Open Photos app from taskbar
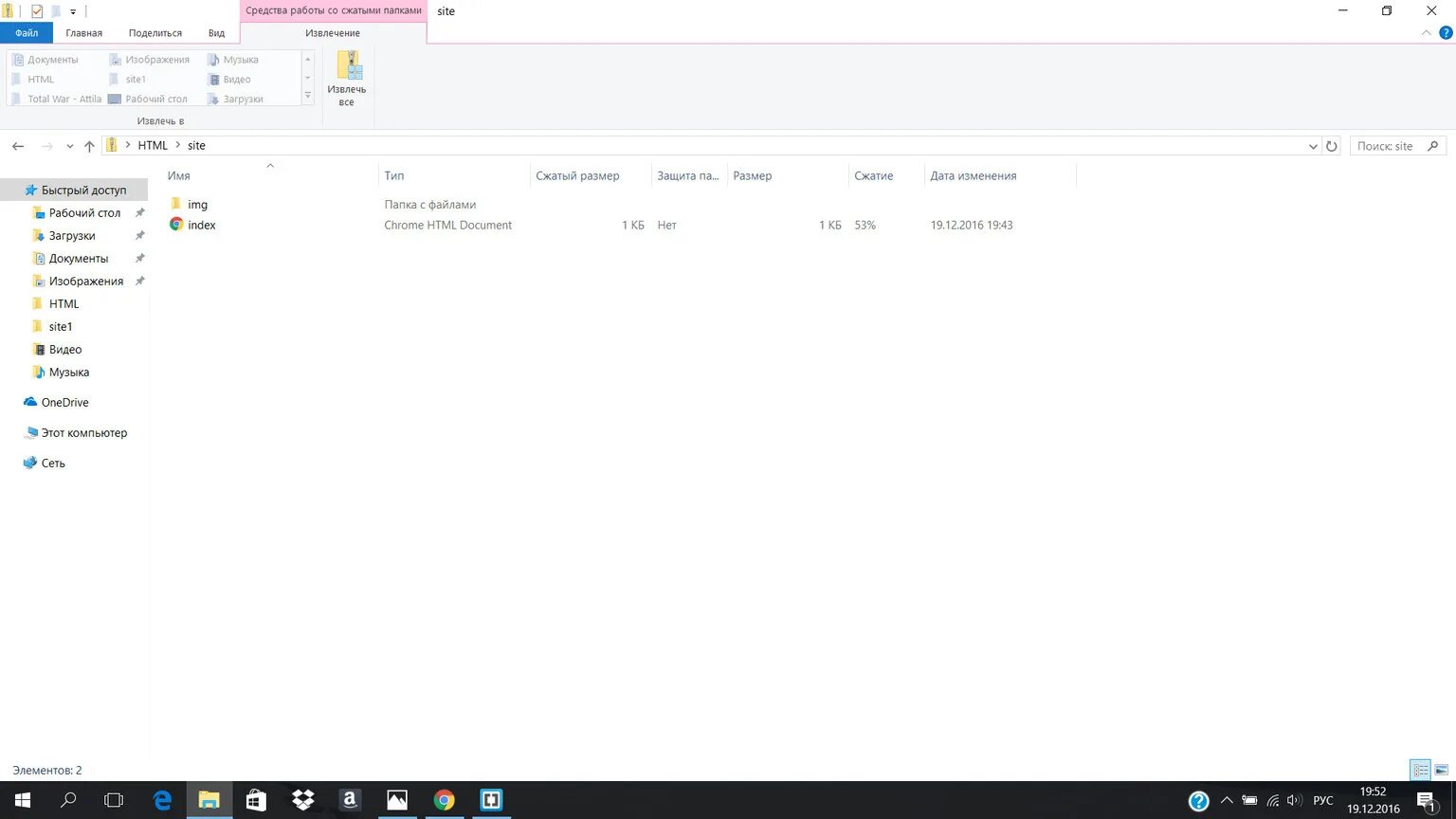Screen dimensions: 1456x819 [397, 800]
